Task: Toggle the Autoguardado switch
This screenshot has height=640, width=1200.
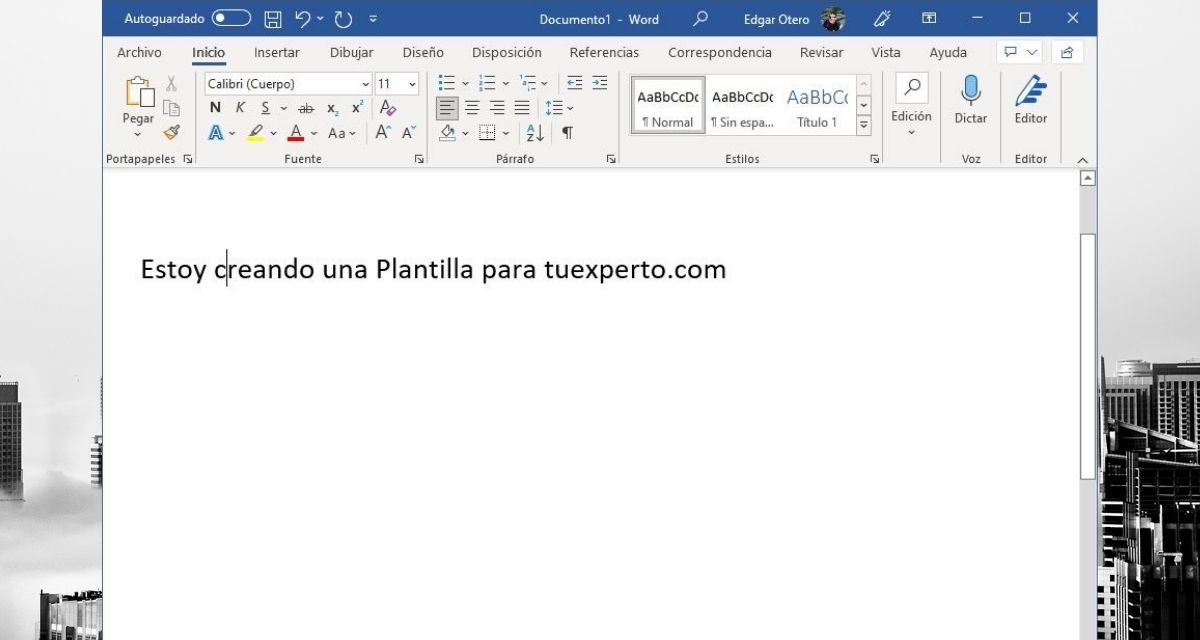Action: tap(231, 19)
